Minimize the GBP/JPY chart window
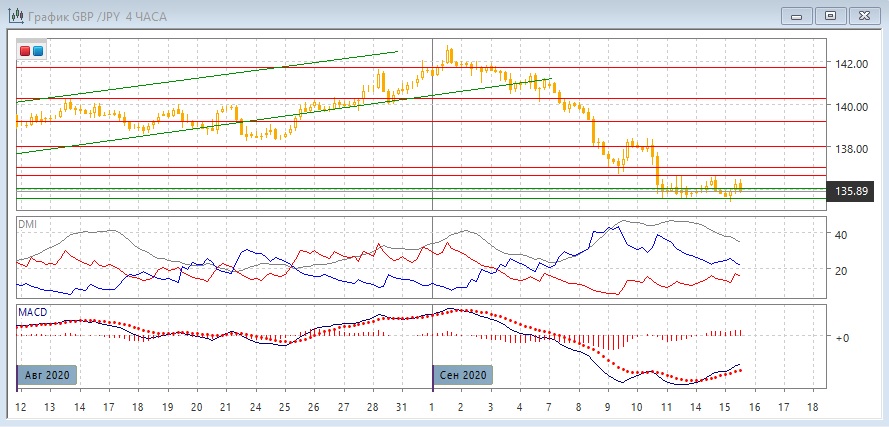This screenshot has height=427, width=889. tap(796, 15)
